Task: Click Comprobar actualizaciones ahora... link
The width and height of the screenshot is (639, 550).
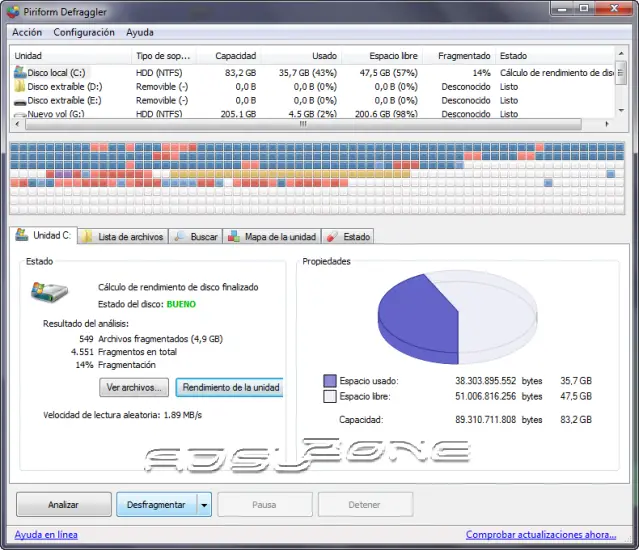Action: pos(541,535)
